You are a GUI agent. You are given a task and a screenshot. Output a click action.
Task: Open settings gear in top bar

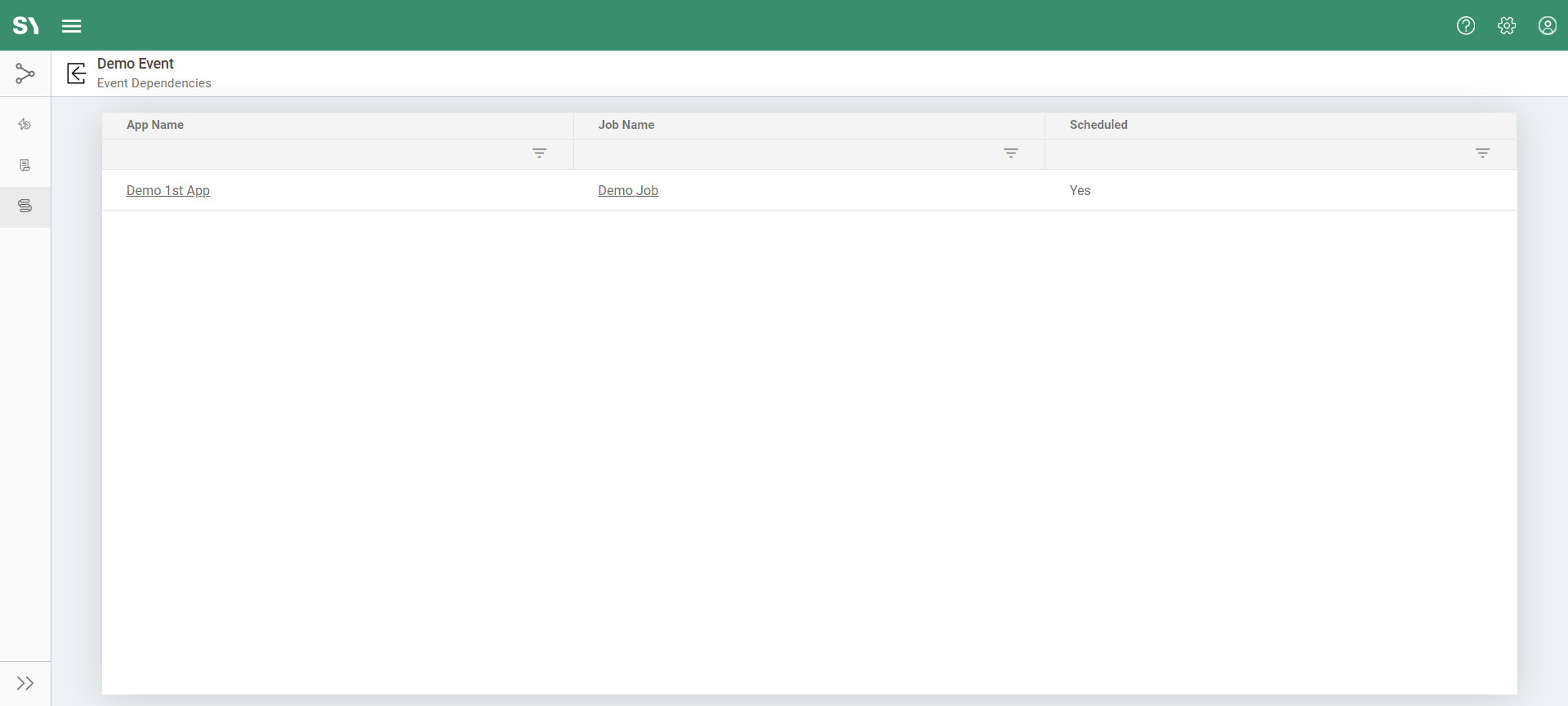point(1507,25)
